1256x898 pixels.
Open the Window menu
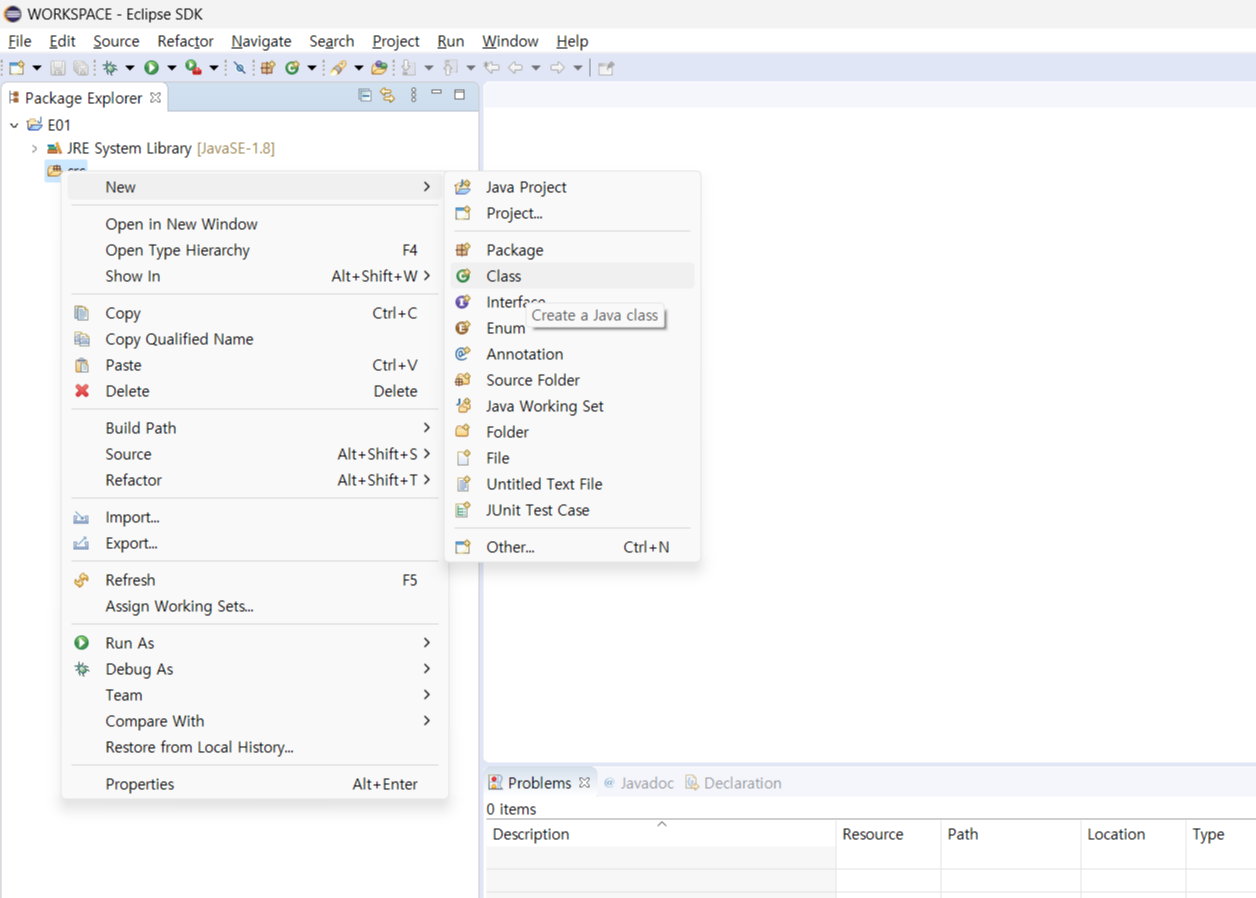[510, 41]
